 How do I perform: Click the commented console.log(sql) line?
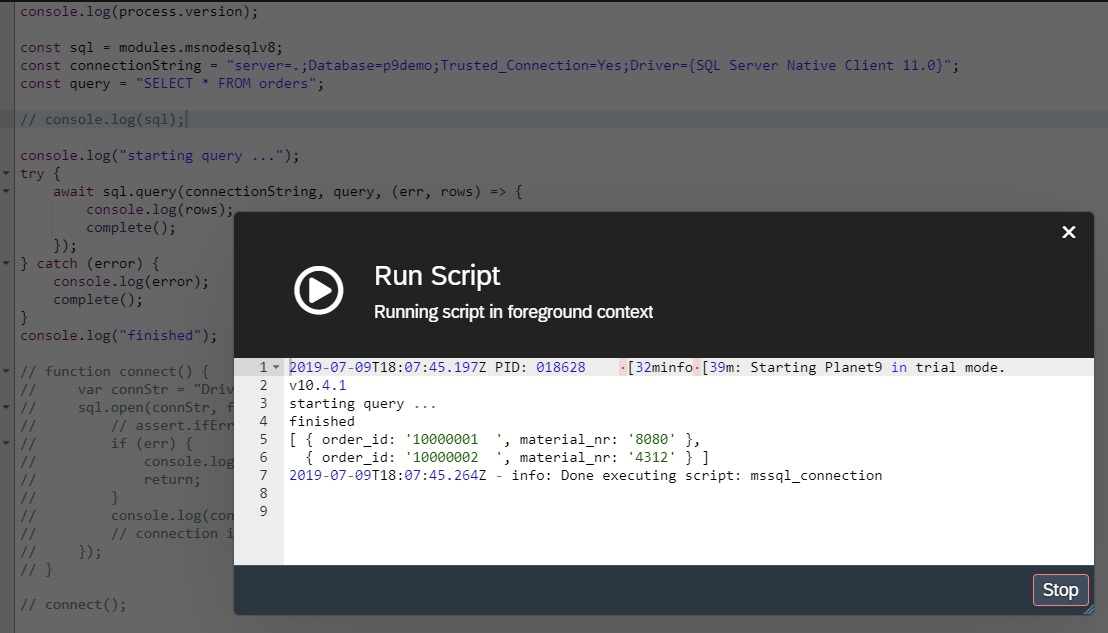(102, 120)
